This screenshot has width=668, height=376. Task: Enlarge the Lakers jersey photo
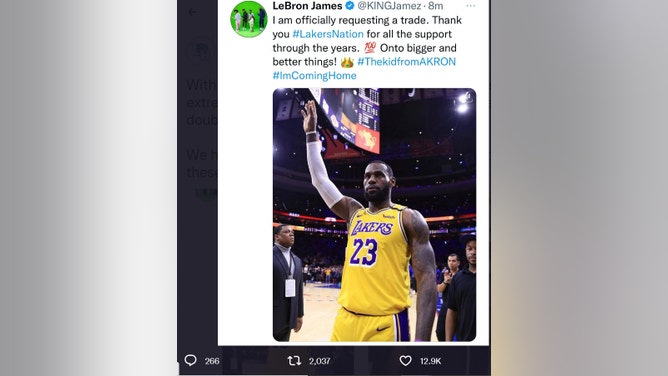click(x=374, y=215)
